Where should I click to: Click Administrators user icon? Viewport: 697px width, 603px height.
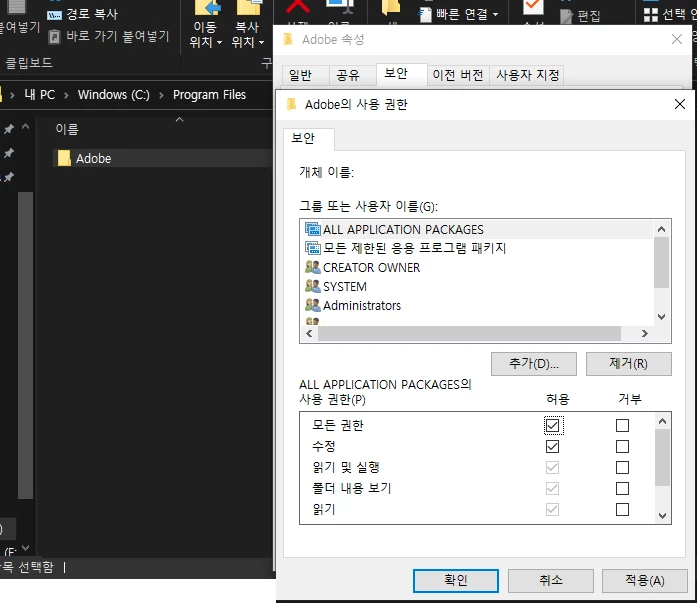pyautogui.click(x=312, y=305)
